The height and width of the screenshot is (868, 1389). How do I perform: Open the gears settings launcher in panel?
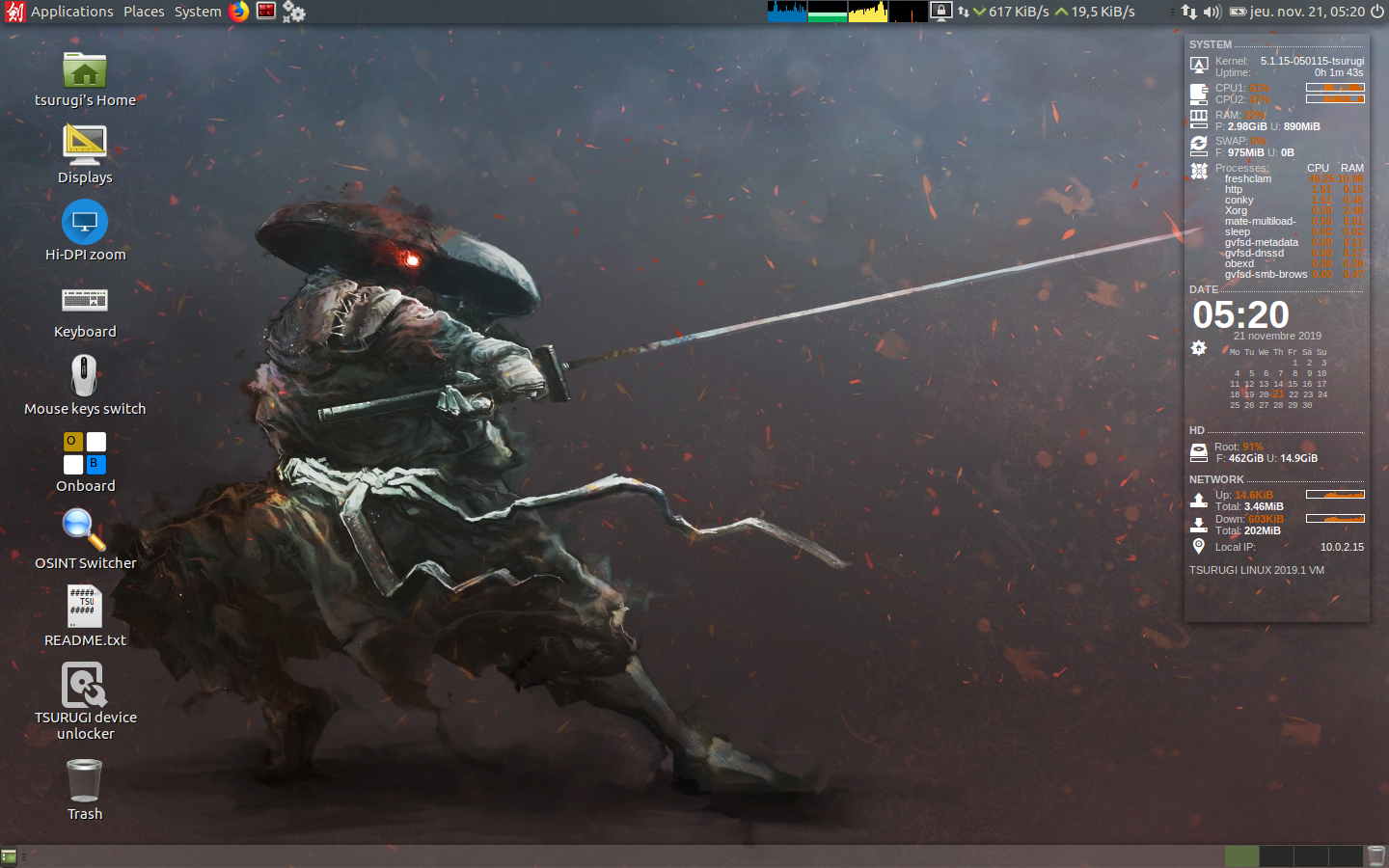(x=293, y=12)
